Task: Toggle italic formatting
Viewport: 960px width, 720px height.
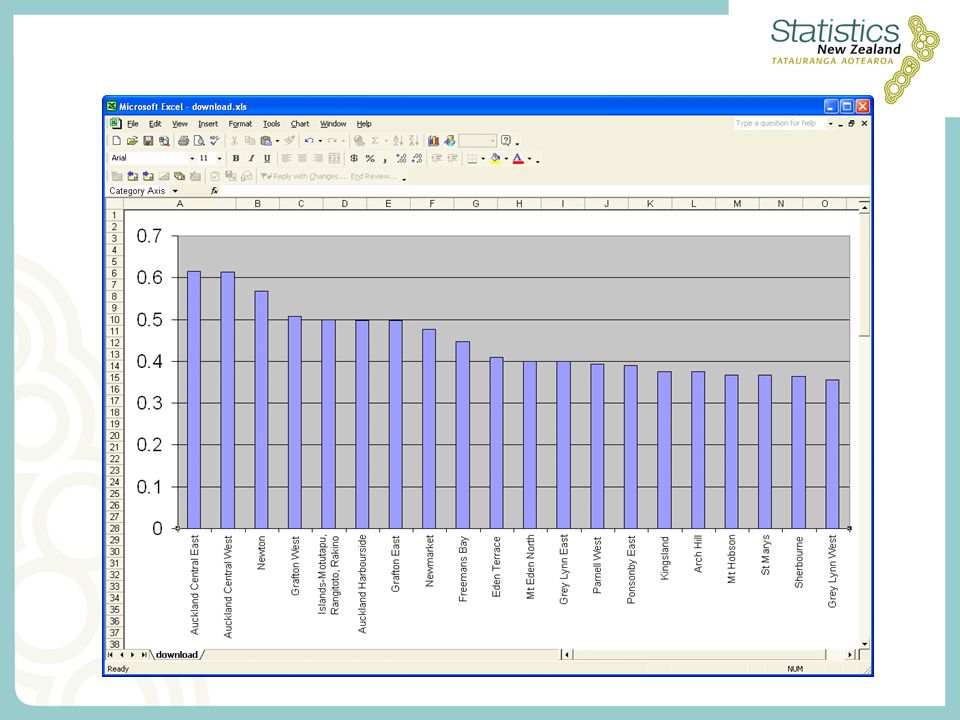Action: 251,159
